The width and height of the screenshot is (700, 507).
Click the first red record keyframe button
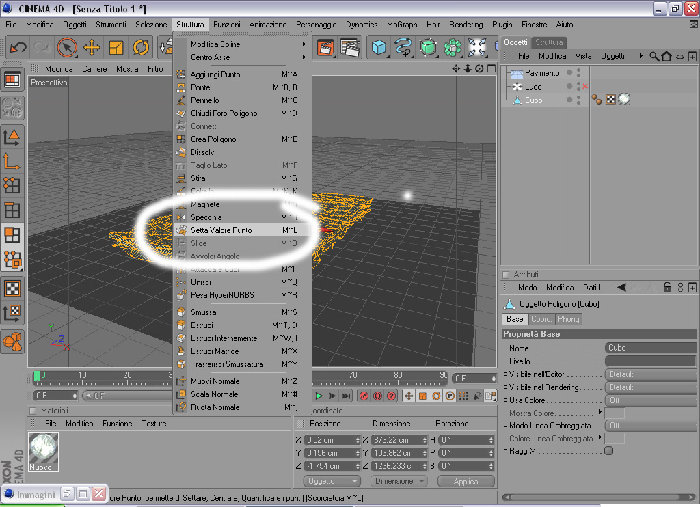[x=363, y=396]
